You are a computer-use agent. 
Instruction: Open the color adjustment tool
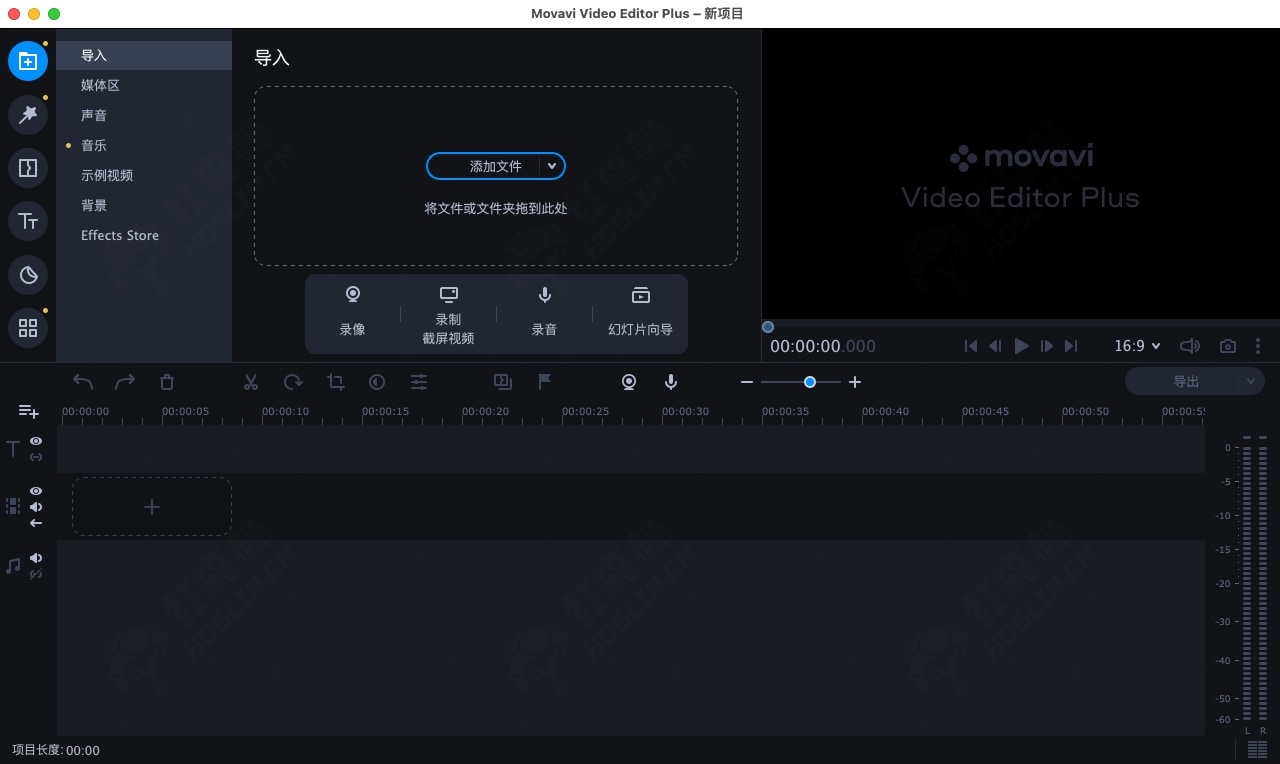[x=377, y=382]
